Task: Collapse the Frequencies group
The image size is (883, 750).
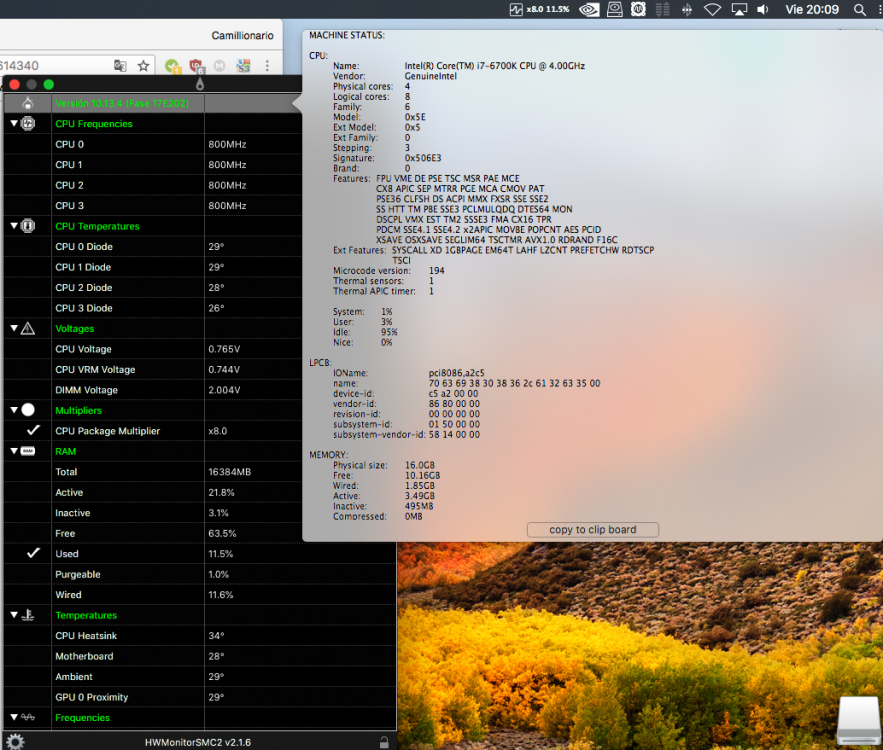Action: 14,717
